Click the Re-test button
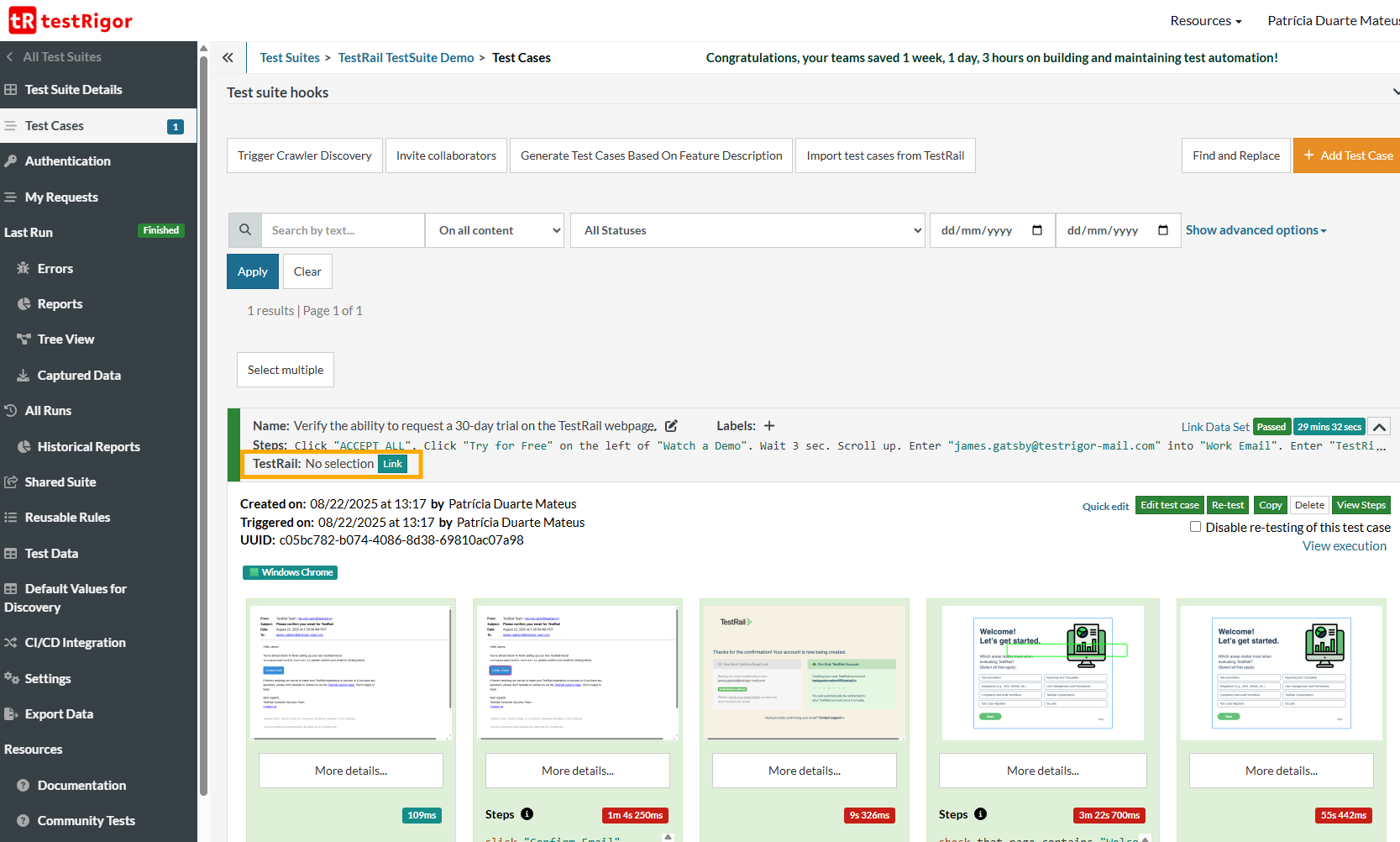The width and height of the screenshot is (1400, 842). tap(1228, 505)
